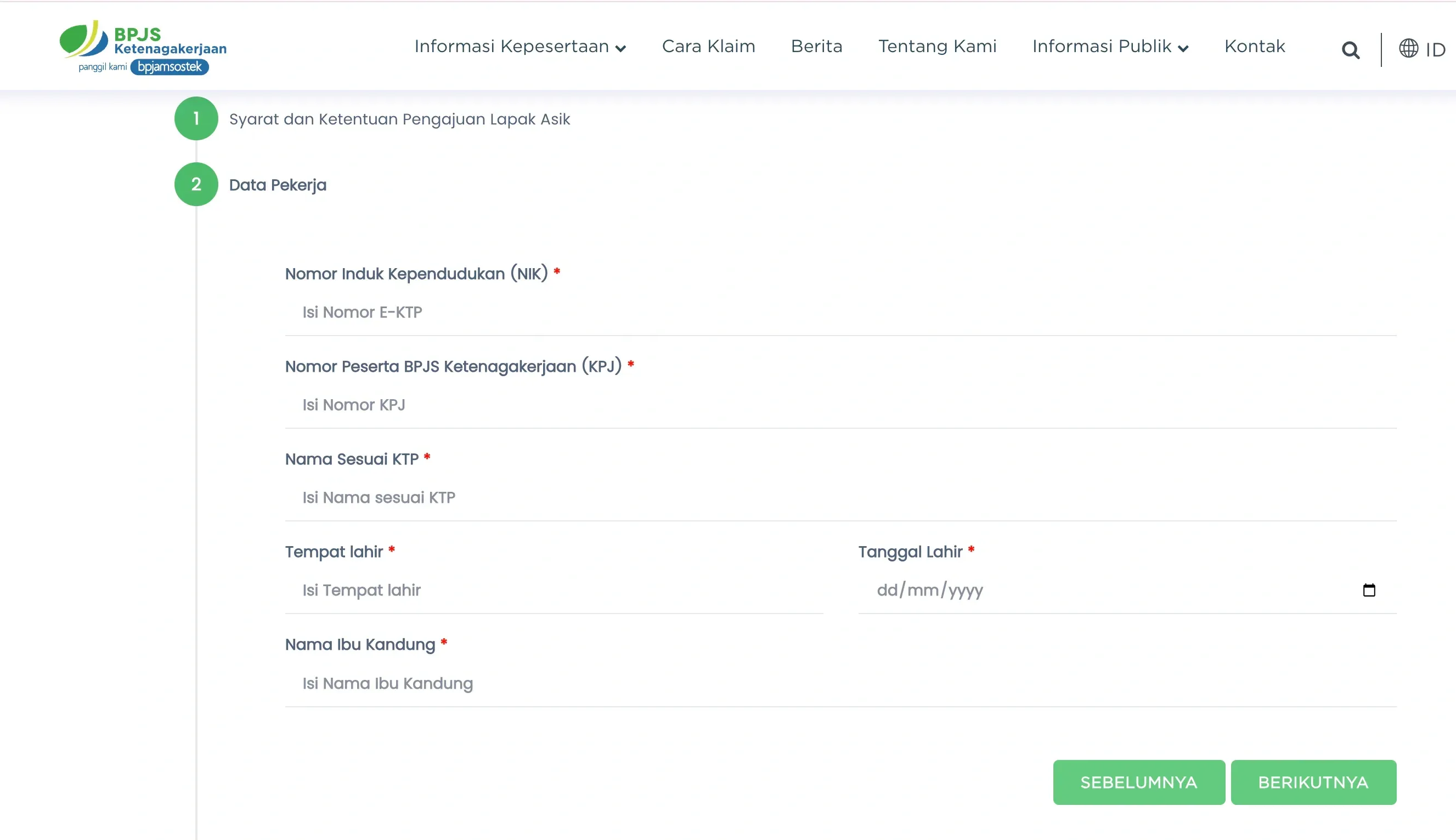Image resolution: width=1456 pixels, height=840 pixels.
Task: Click the Nama sesuai KTP field
Action: (840, 497)
